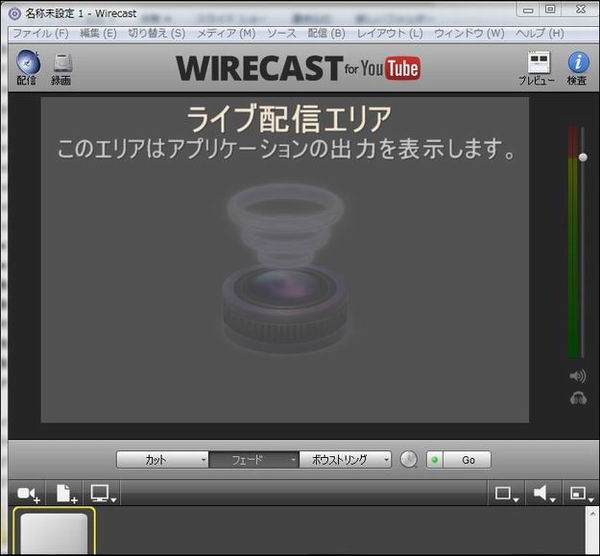Toggle the green AutoLive indicator
This screenshot has height=556, width=600.
[434, 460]
